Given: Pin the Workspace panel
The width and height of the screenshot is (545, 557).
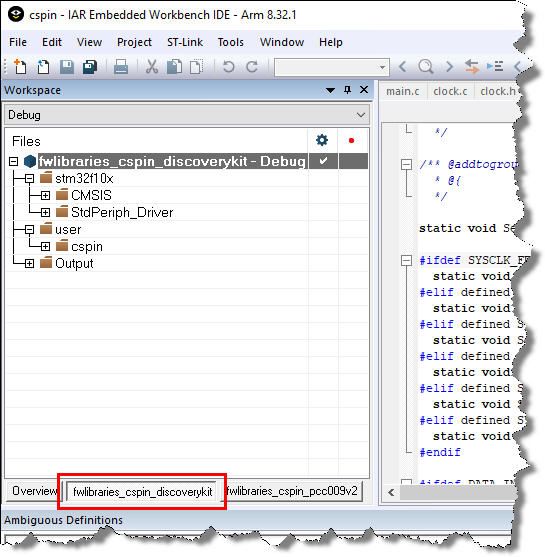Looking at the screenshot, I should (347, 90).
